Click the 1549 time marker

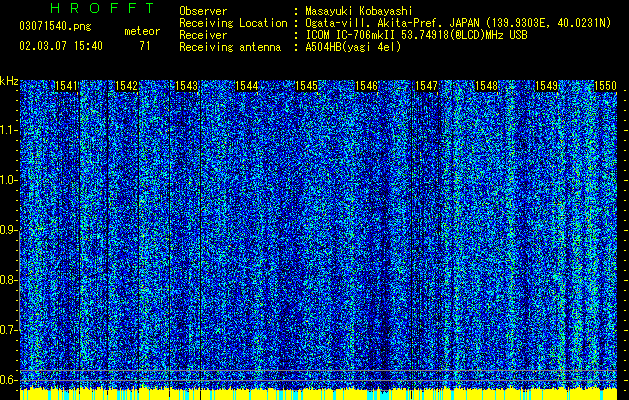pyautogui.click(x=547, y=86)
